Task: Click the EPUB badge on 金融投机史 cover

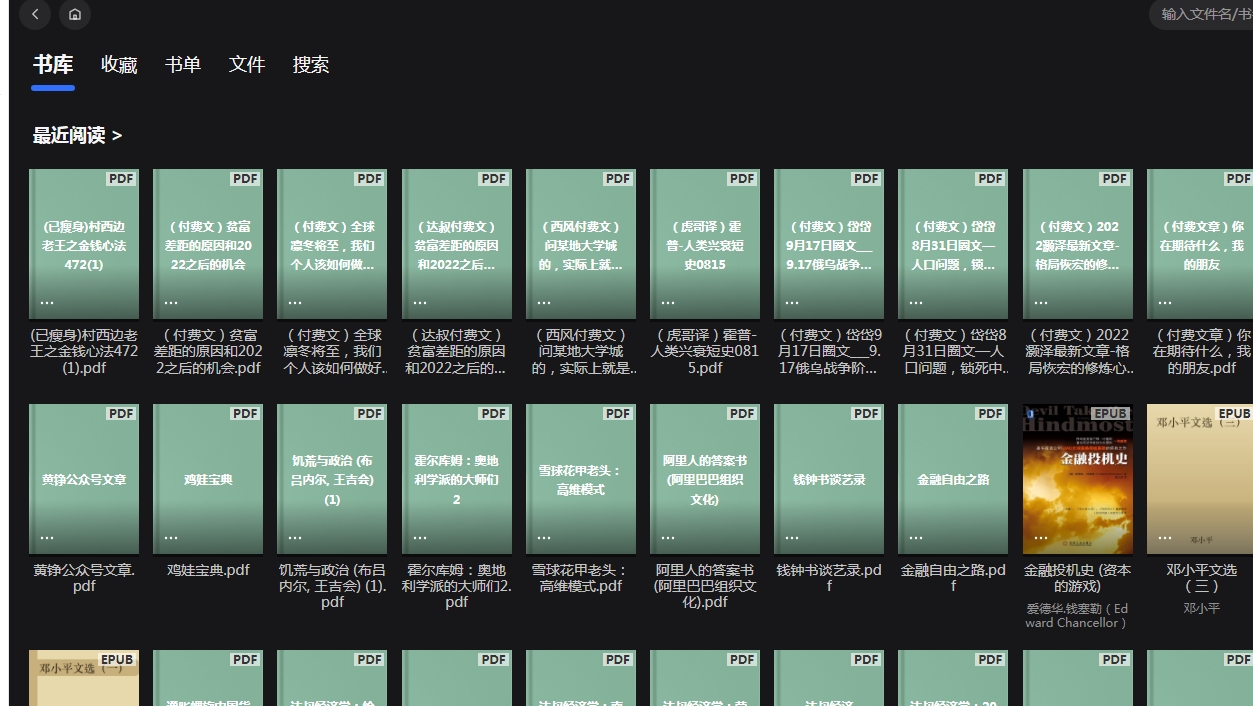Action: tap(1110, 413)
